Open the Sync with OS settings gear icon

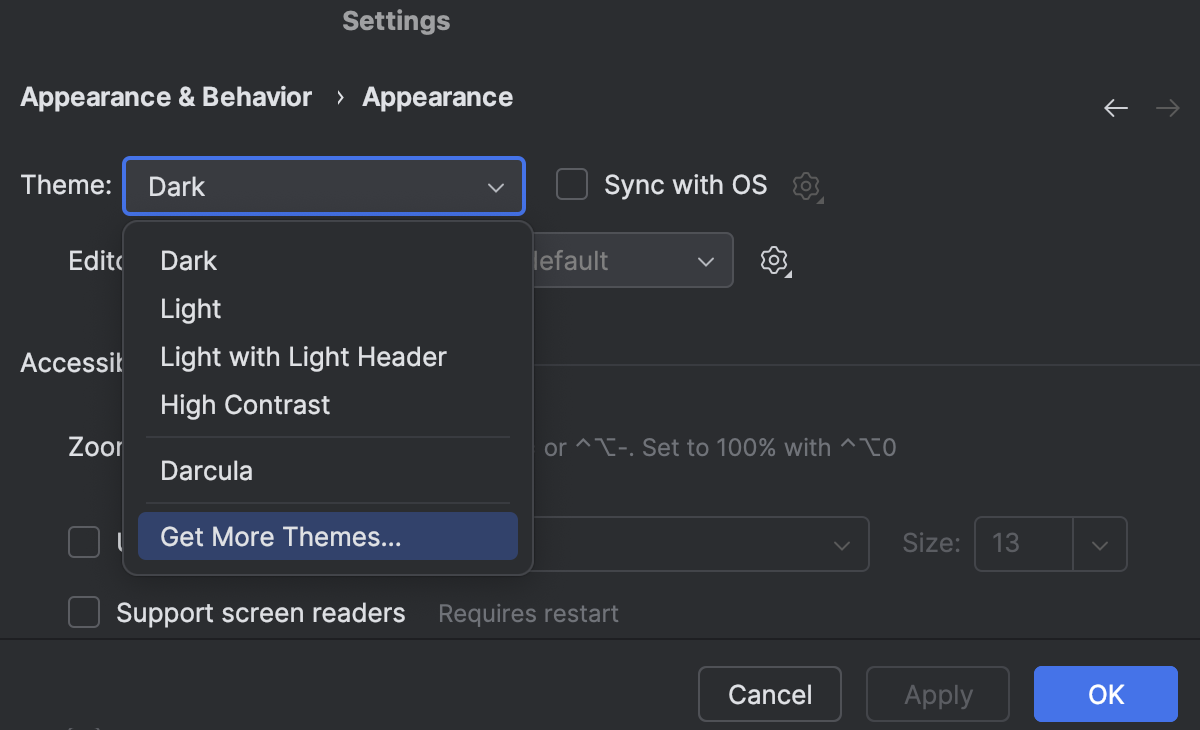(x=806, y=186)
